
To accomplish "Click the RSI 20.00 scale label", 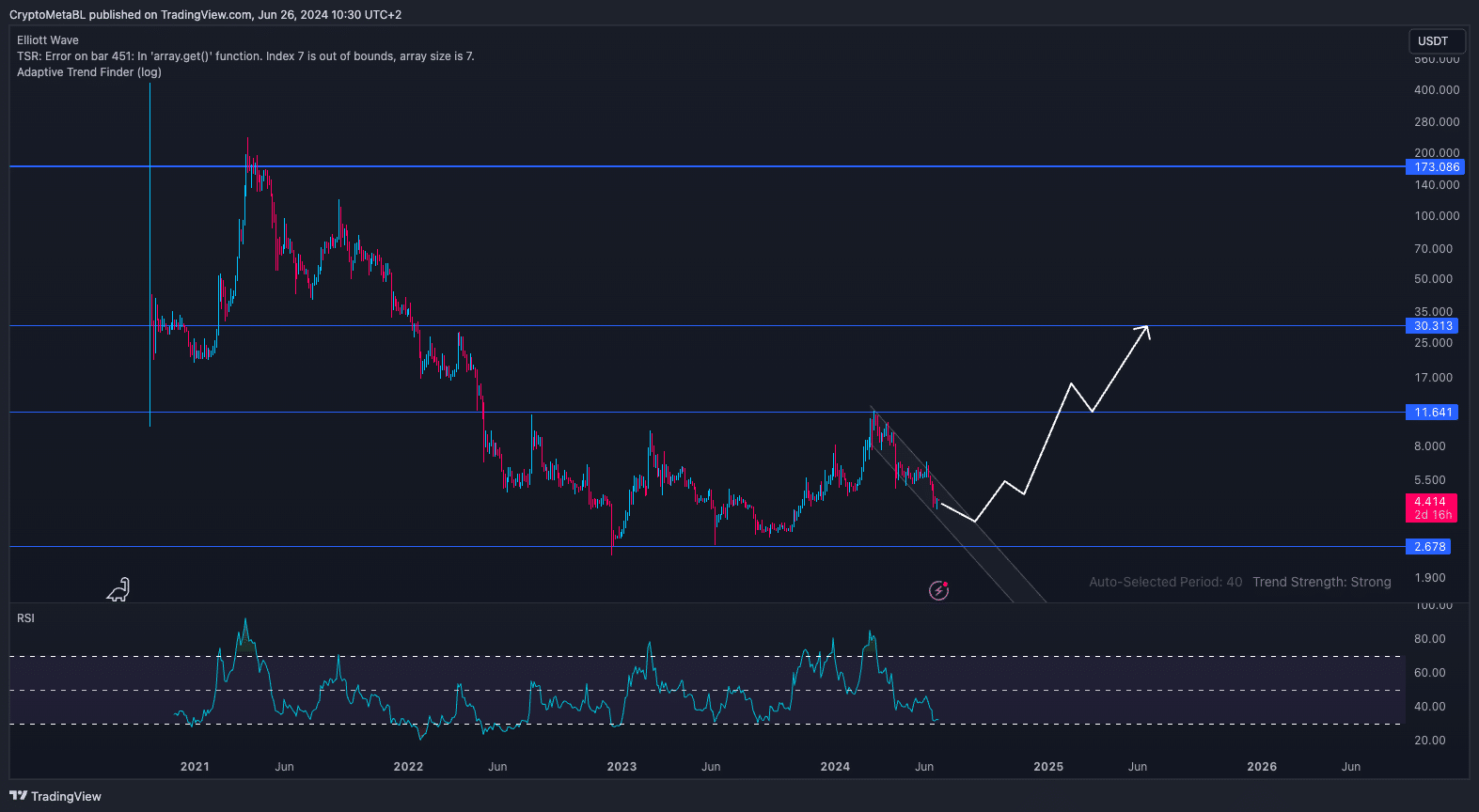I will click(x=1429, y=741).
